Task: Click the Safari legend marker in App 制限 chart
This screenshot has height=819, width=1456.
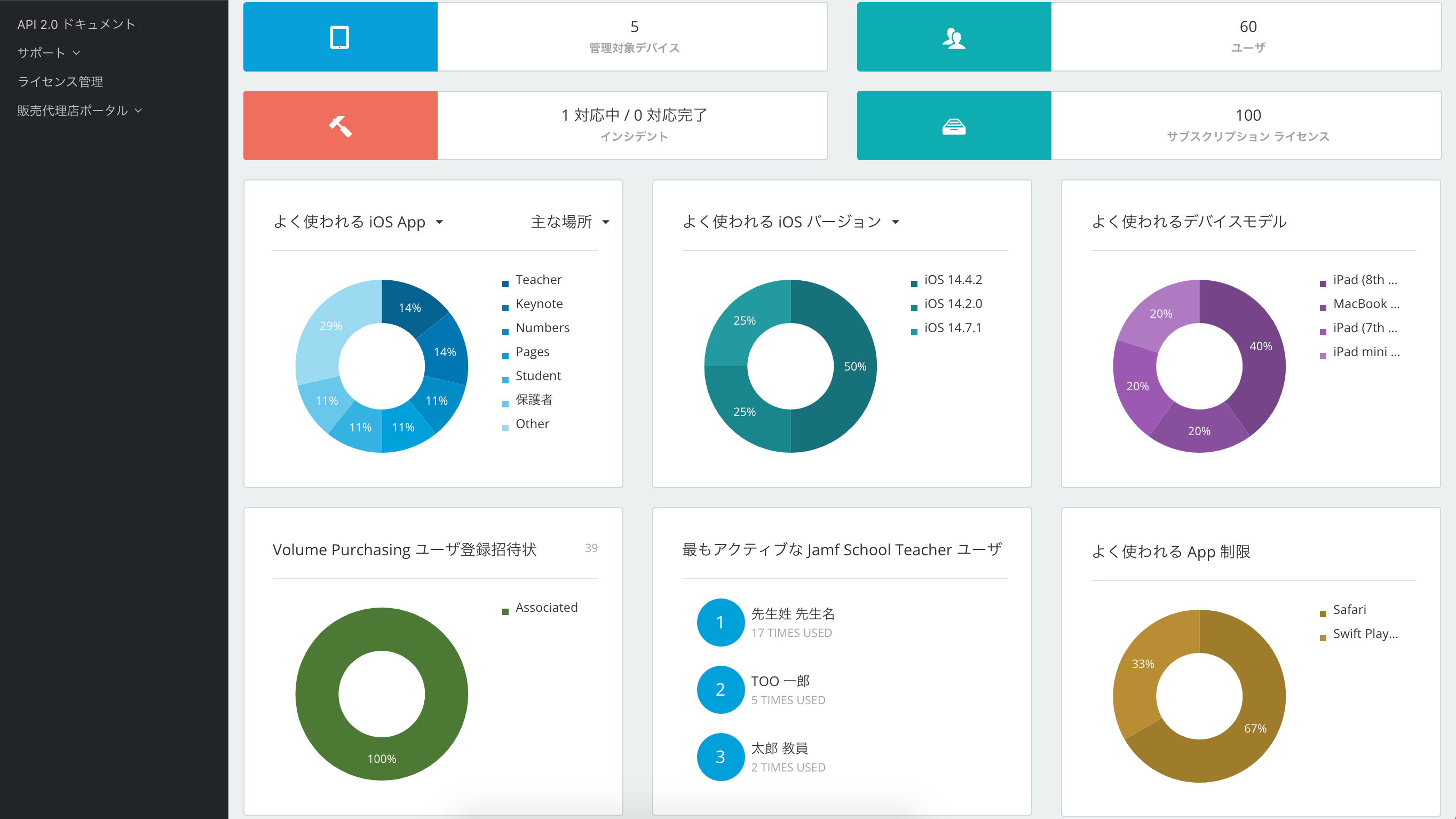Action: [1322, 612]
